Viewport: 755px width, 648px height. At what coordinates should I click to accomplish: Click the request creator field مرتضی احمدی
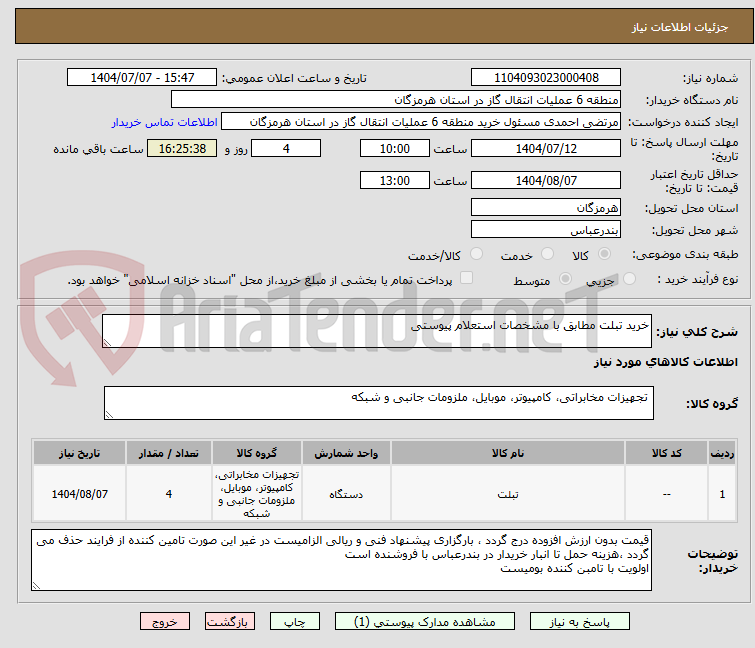click(421, 122)
